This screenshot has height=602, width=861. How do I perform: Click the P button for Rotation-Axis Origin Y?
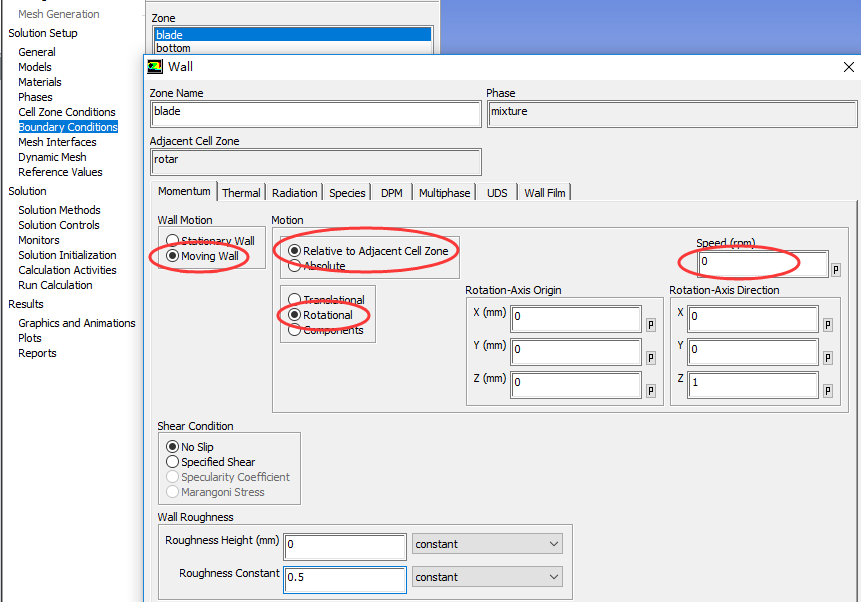point(651,358)
